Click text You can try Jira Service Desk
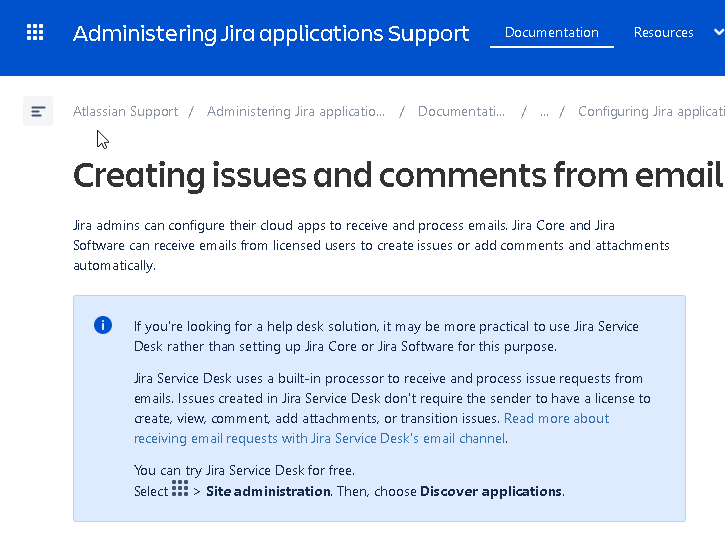 pos(244,470)
